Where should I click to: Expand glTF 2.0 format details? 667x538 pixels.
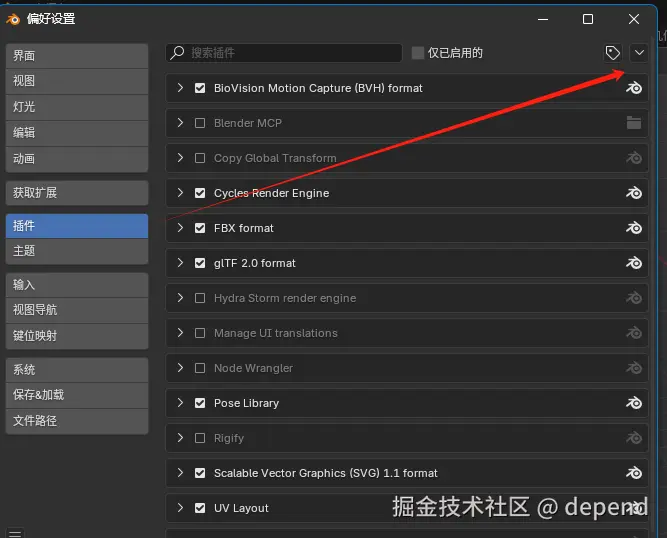point(180,262)
